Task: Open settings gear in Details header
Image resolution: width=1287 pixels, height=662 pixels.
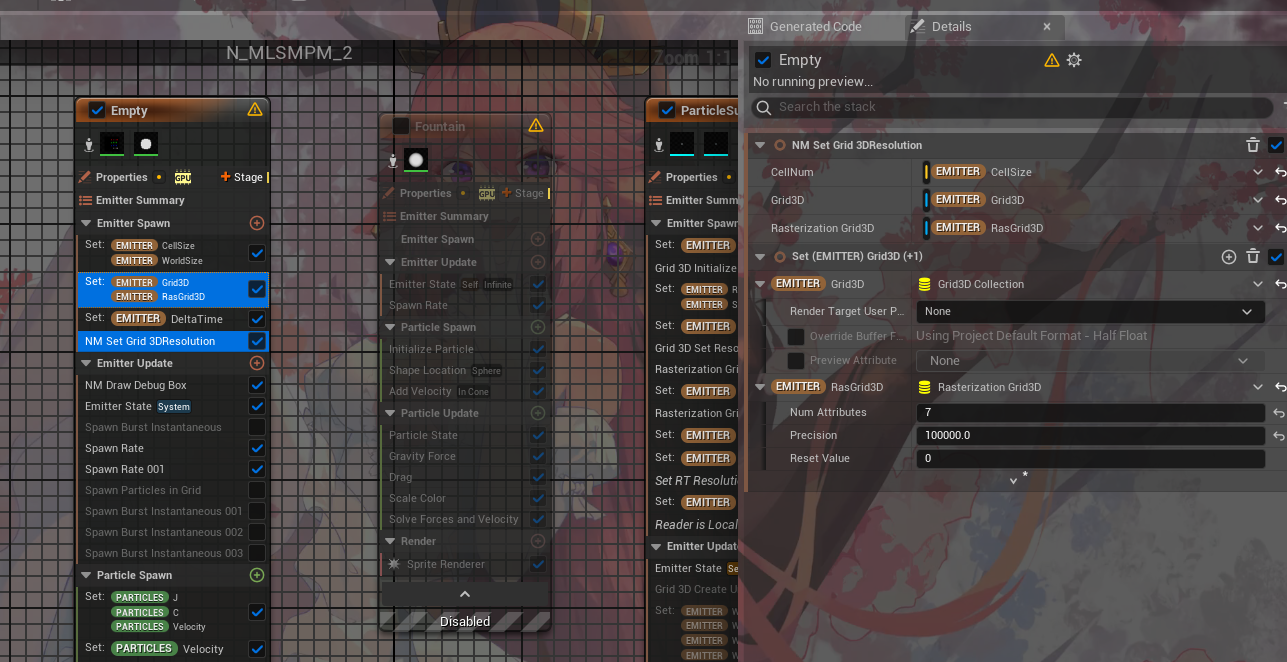Action: [x=1074, y=60]
